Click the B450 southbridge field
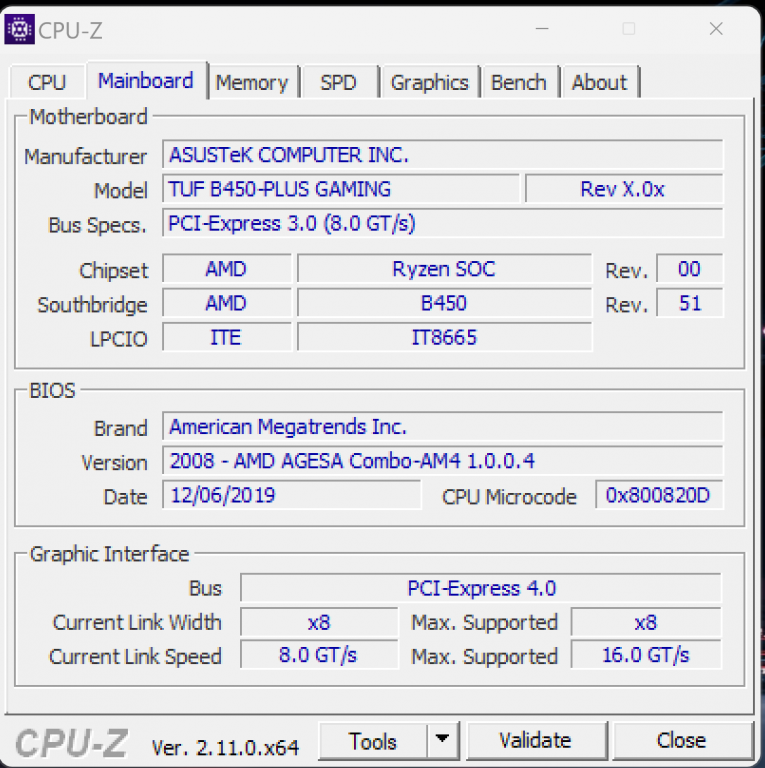 pos(445,303)
